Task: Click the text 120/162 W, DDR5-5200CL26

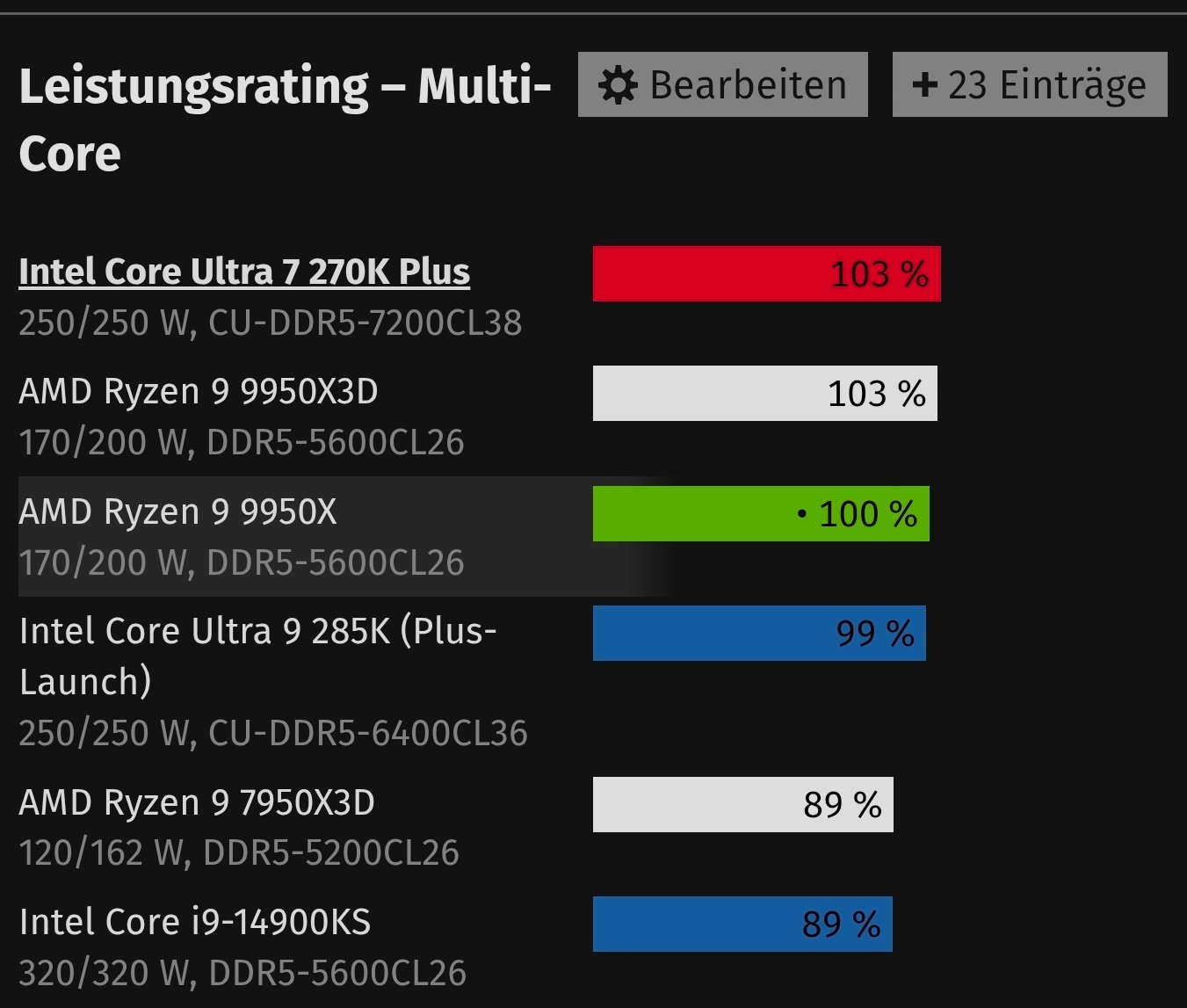Action: click(x=239, y=852)
